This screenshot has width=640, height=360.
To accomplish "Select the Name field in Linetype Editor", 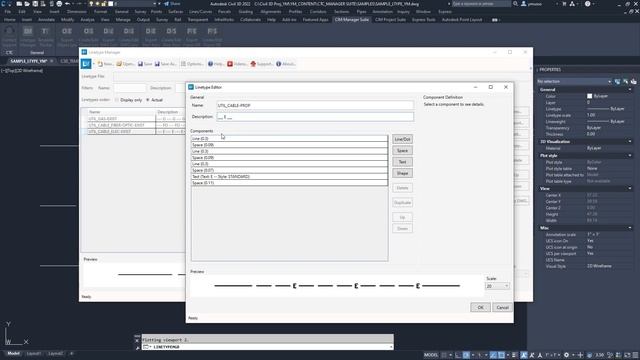I will 315,105.
